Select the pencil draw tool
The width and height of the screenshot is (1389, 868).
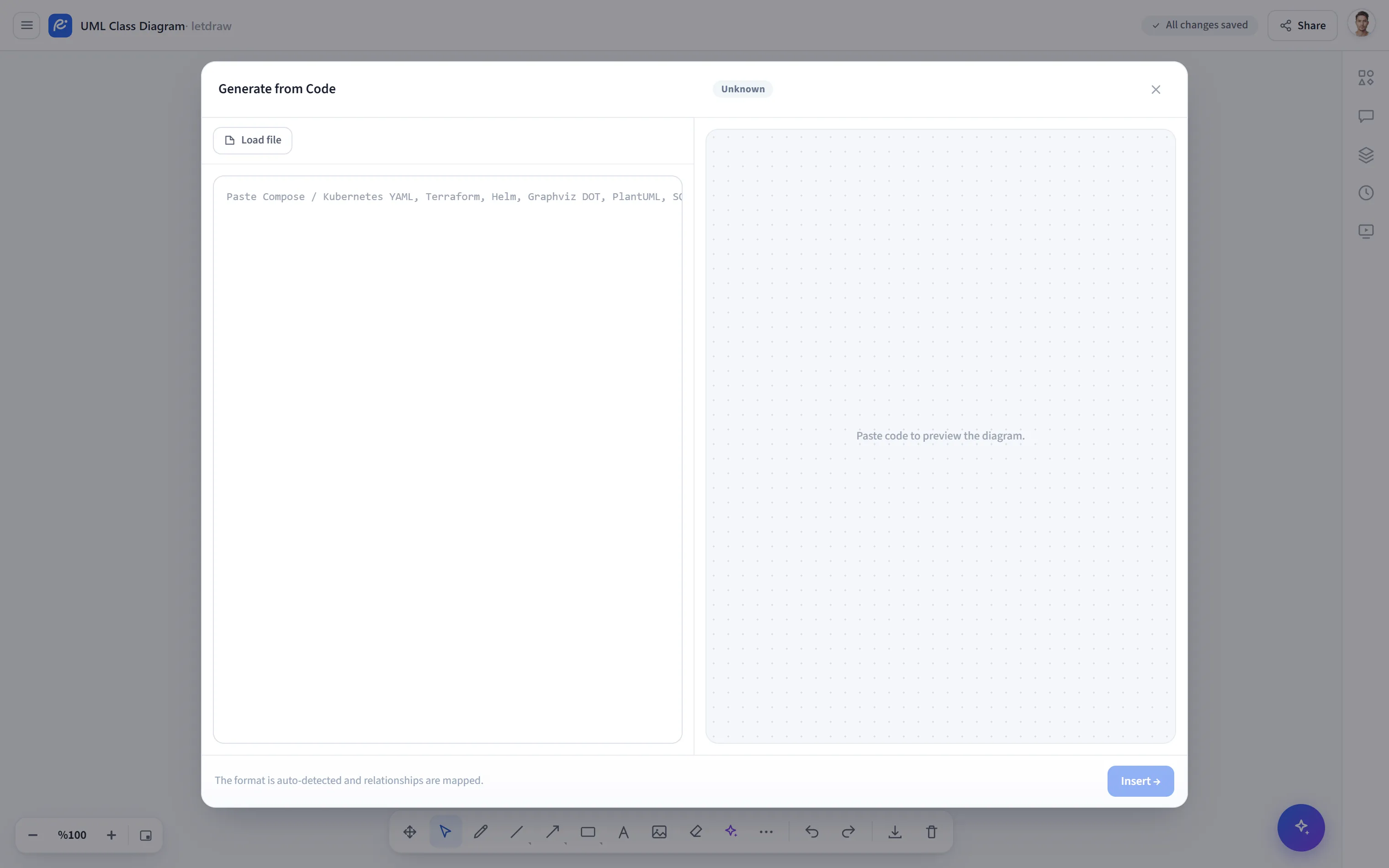tap(481, 832)
